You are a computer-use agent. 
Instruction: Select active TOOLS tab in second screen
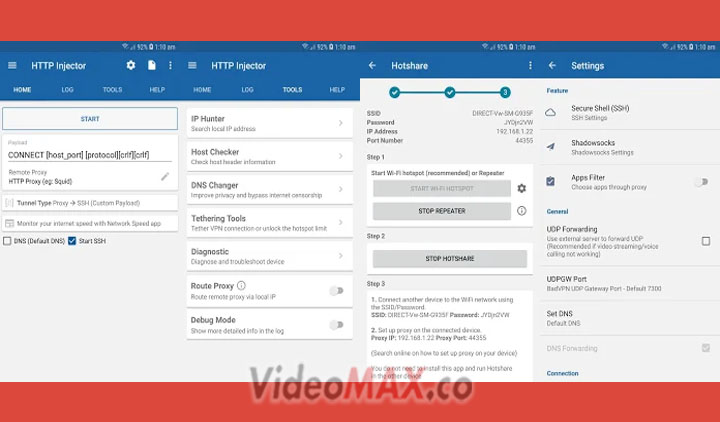pos(292,90)
